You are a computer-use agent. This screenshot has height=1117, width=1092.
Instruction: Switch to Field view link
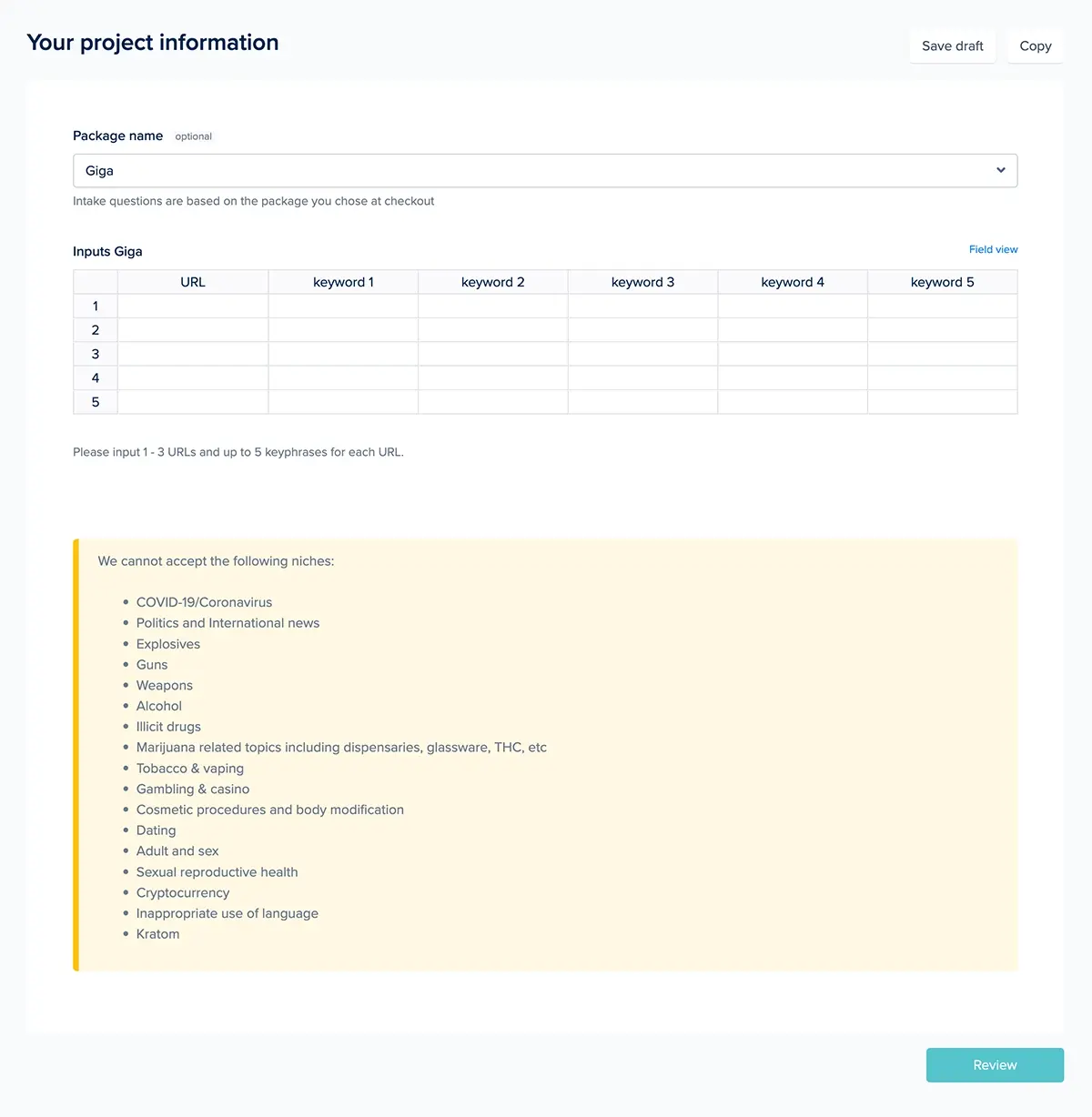pyautogui.click(x=994, y=249)
